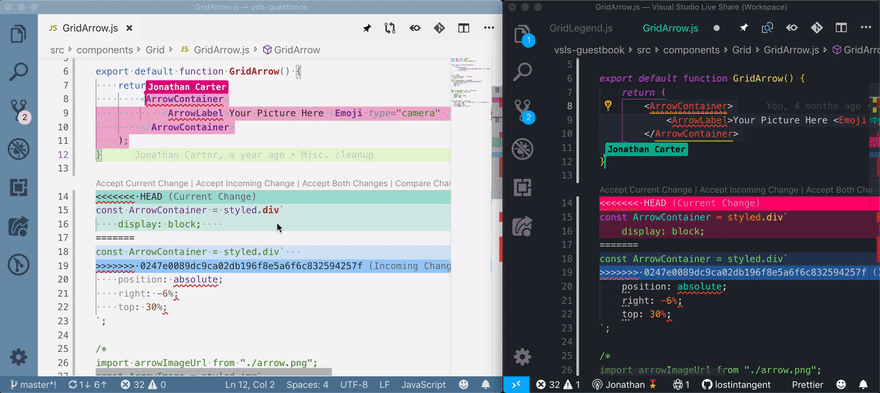This screenshot has height=393, width=880.
Task: Expand the vsls-guestbook breadcrumb in dark window
Action: tap(589, 50)
